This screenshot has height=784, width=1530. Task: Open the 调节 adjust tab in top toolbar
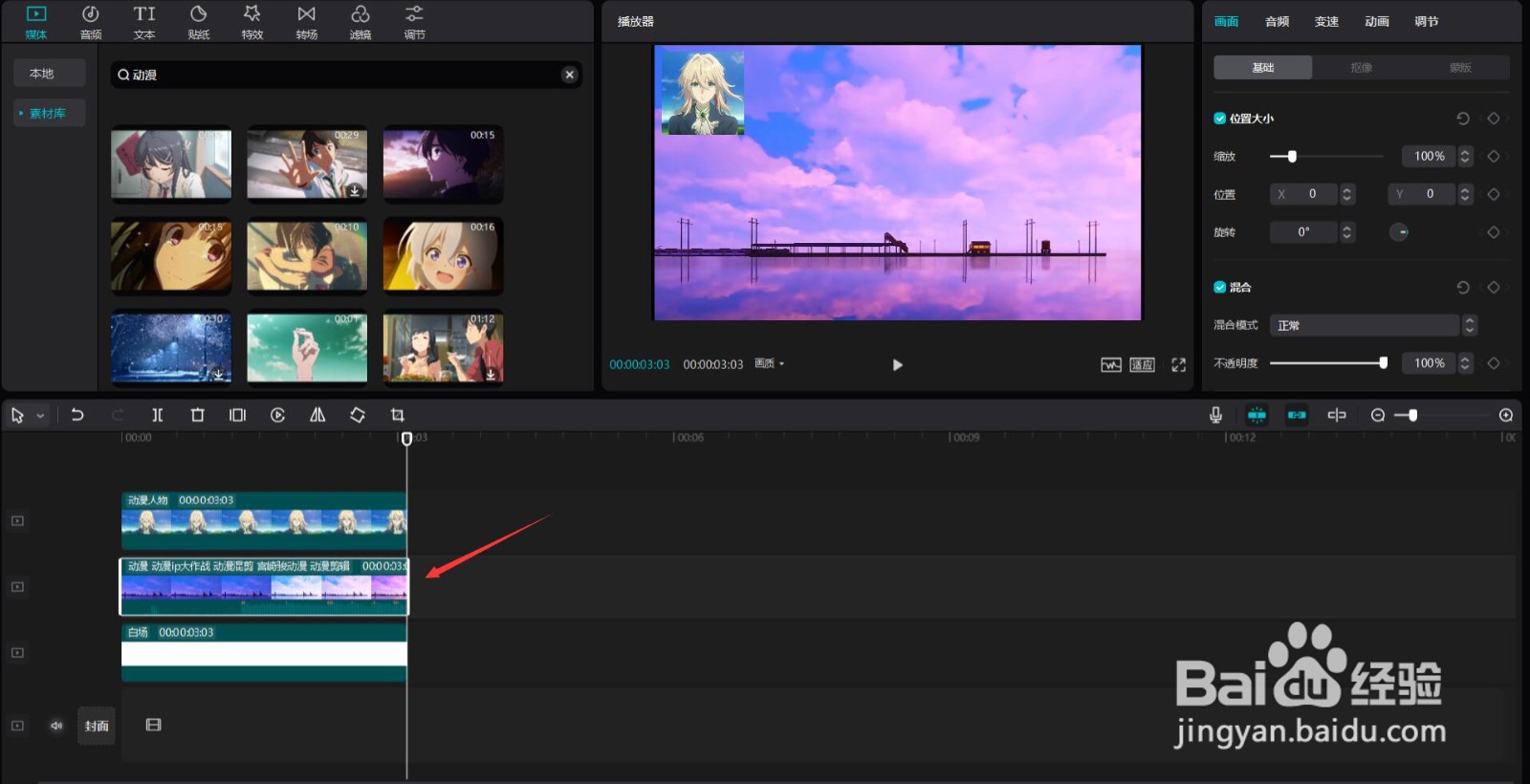[x=414, y=22]
